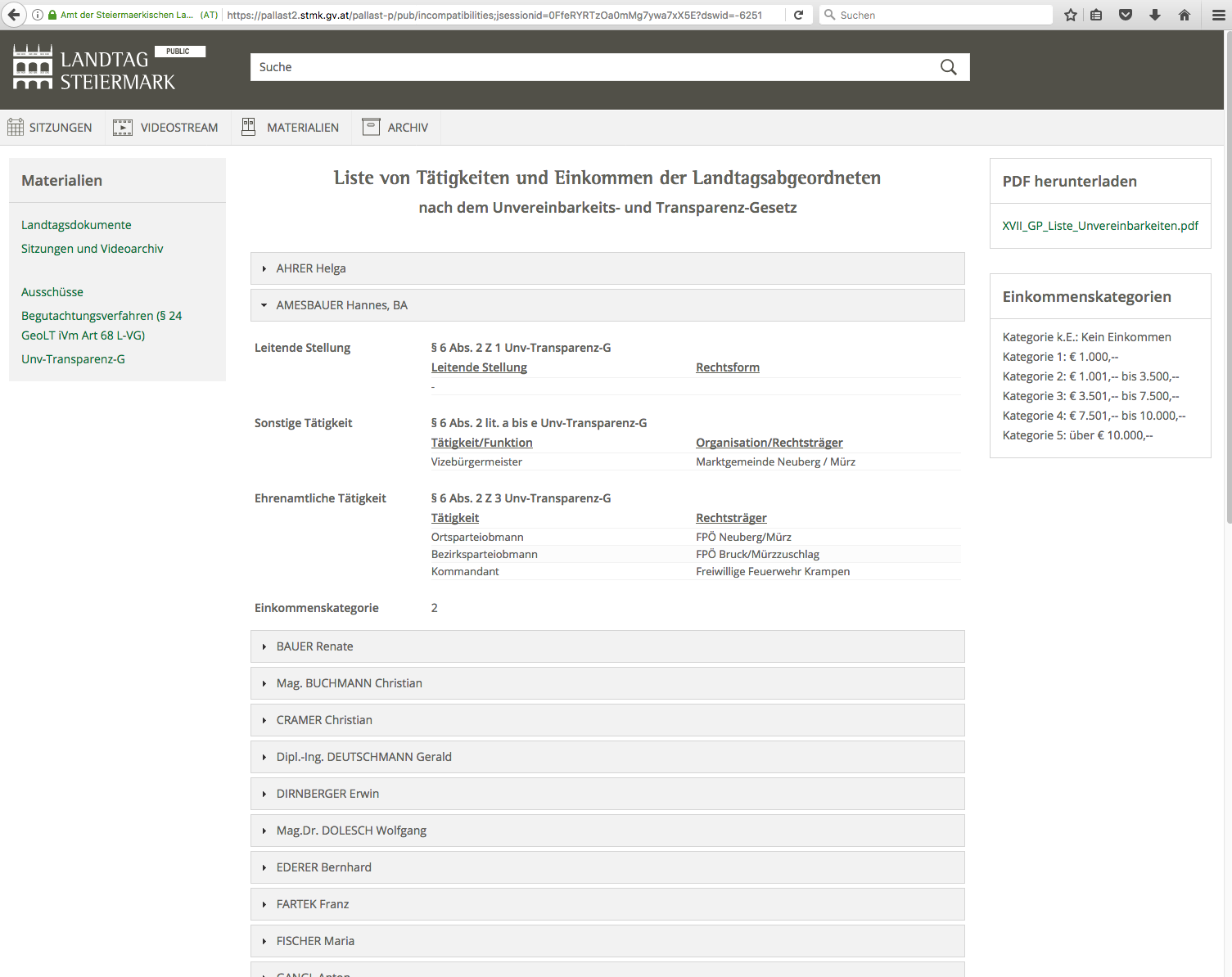Screen dimensions: 1232x977
Task: Click the Ortsparteiobmann row text
Action: click(x=477, y=538)
